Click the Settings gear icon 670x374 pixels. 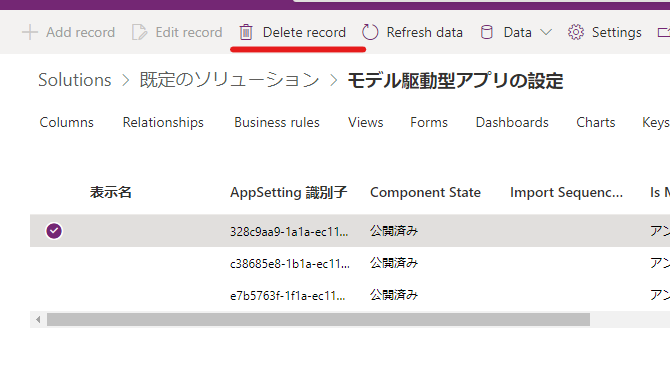click(x=576, y=32)
